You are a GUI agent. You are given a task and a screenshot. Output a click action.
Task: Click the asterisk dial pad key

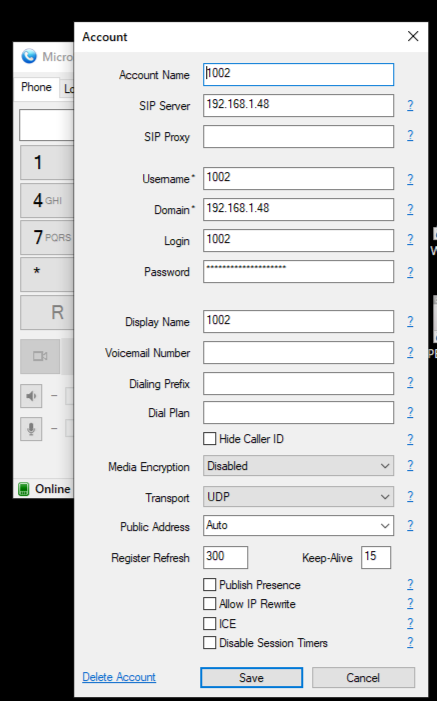click(47, 274)
